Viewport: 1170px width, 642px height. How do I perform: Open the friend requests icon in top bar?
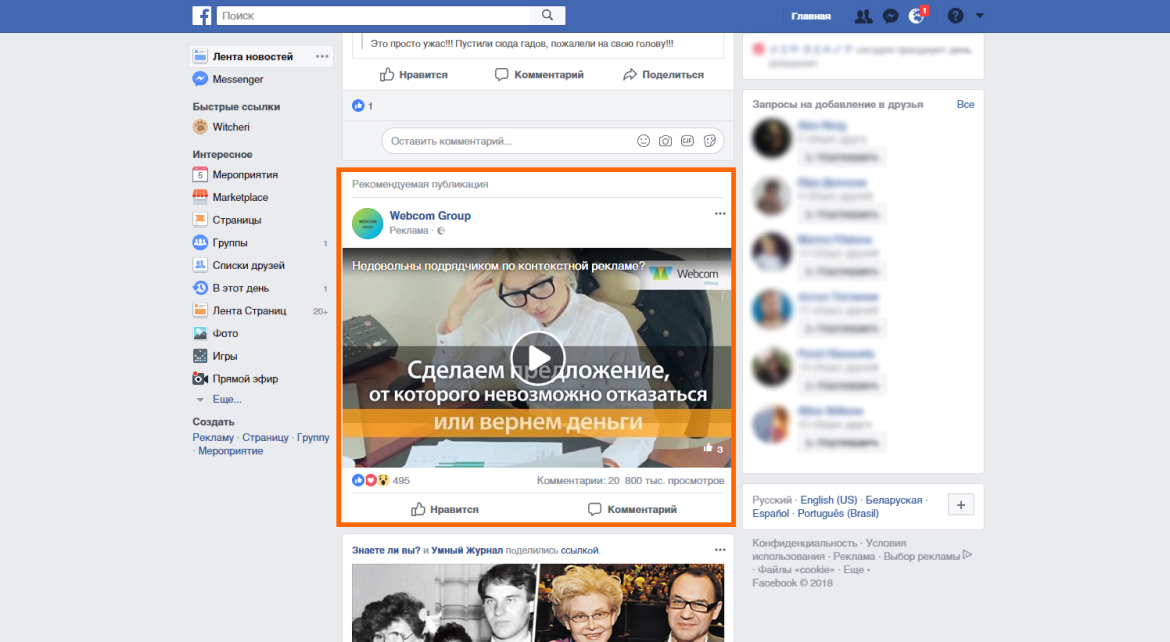tap(863, 16)
